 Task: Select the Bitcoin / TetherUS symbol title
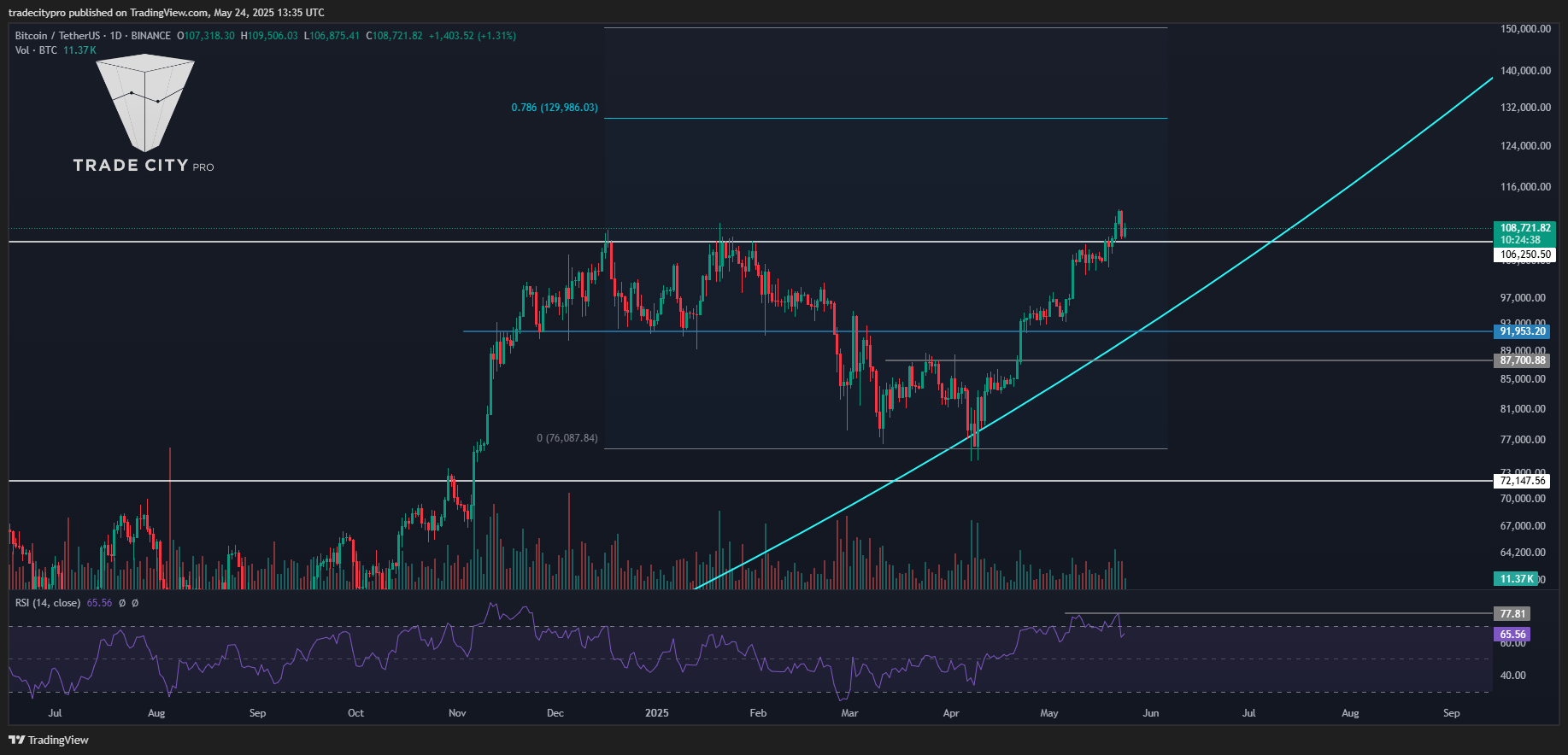[x=57, y=36]
